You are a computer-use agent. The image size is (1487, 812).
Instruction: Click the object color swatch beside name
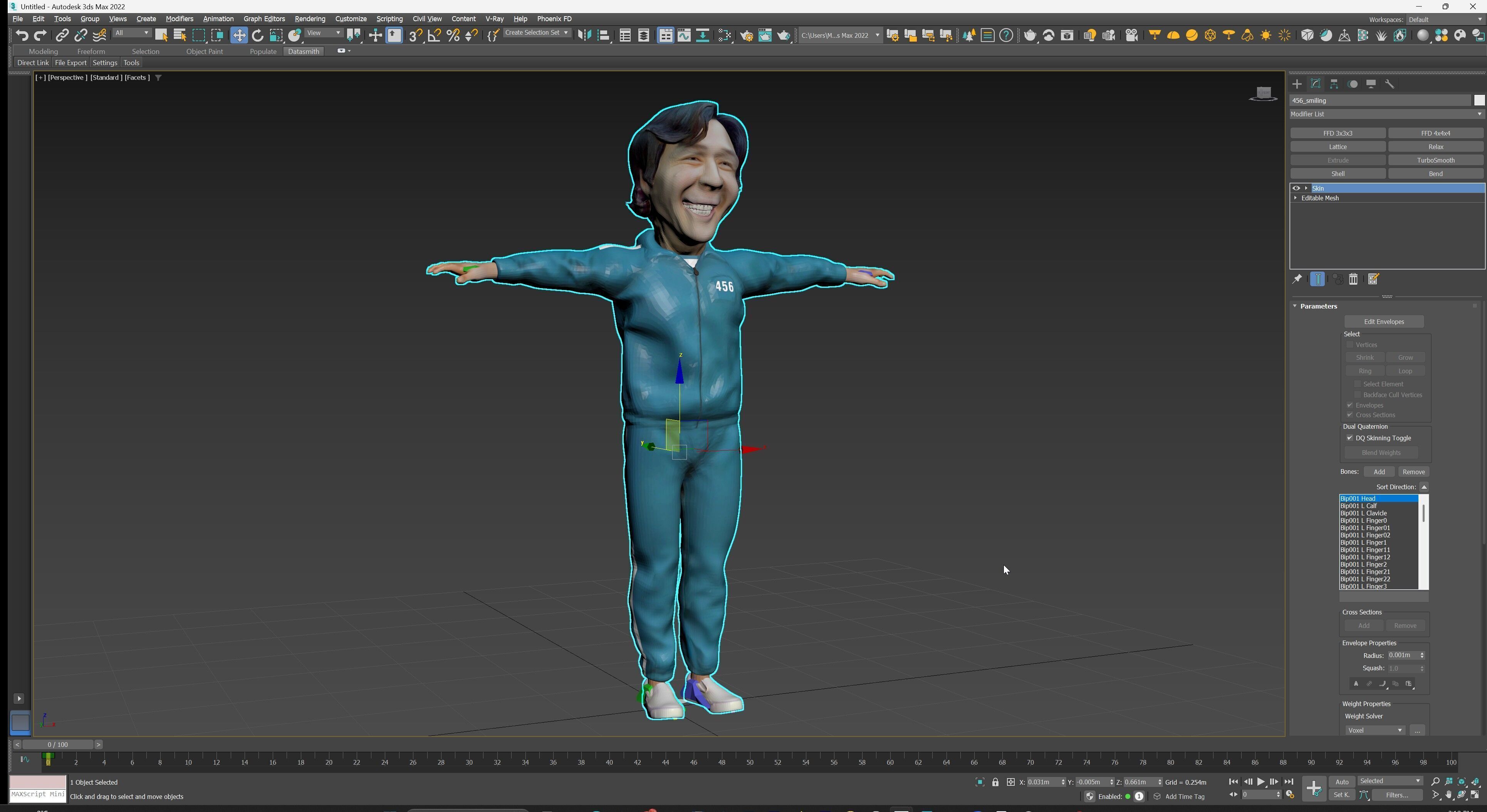point(1479,101)
